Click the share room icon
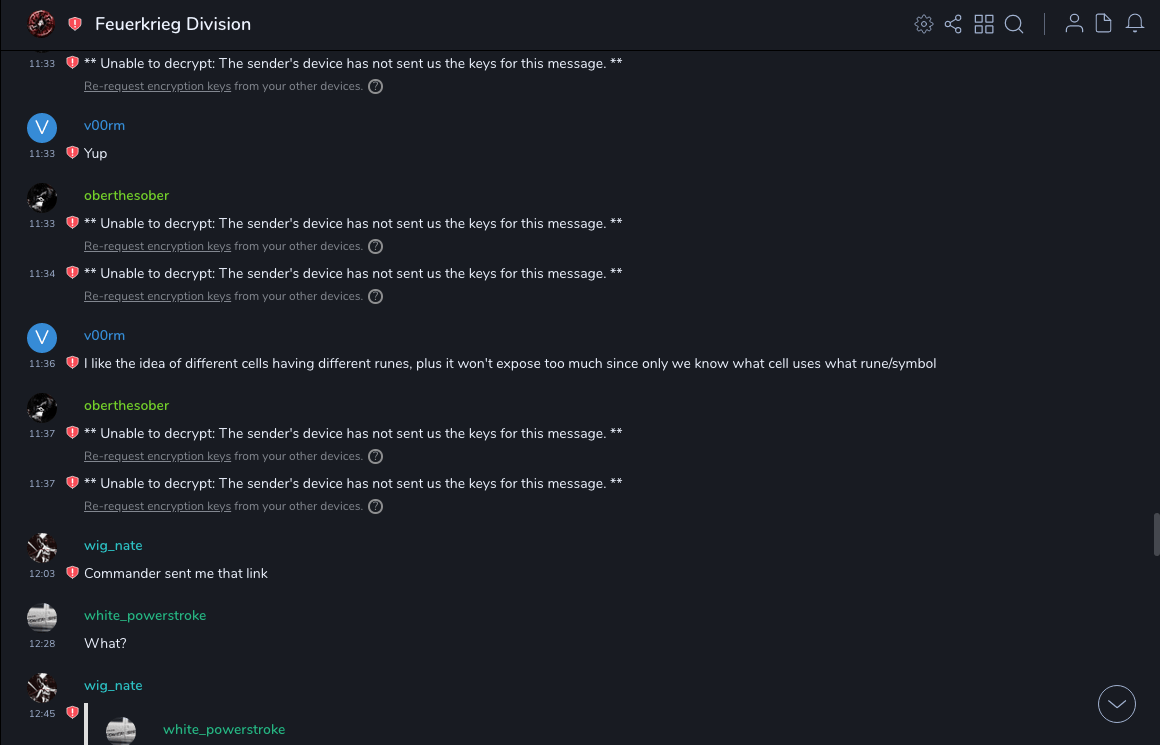 click(x=953, y=24)
